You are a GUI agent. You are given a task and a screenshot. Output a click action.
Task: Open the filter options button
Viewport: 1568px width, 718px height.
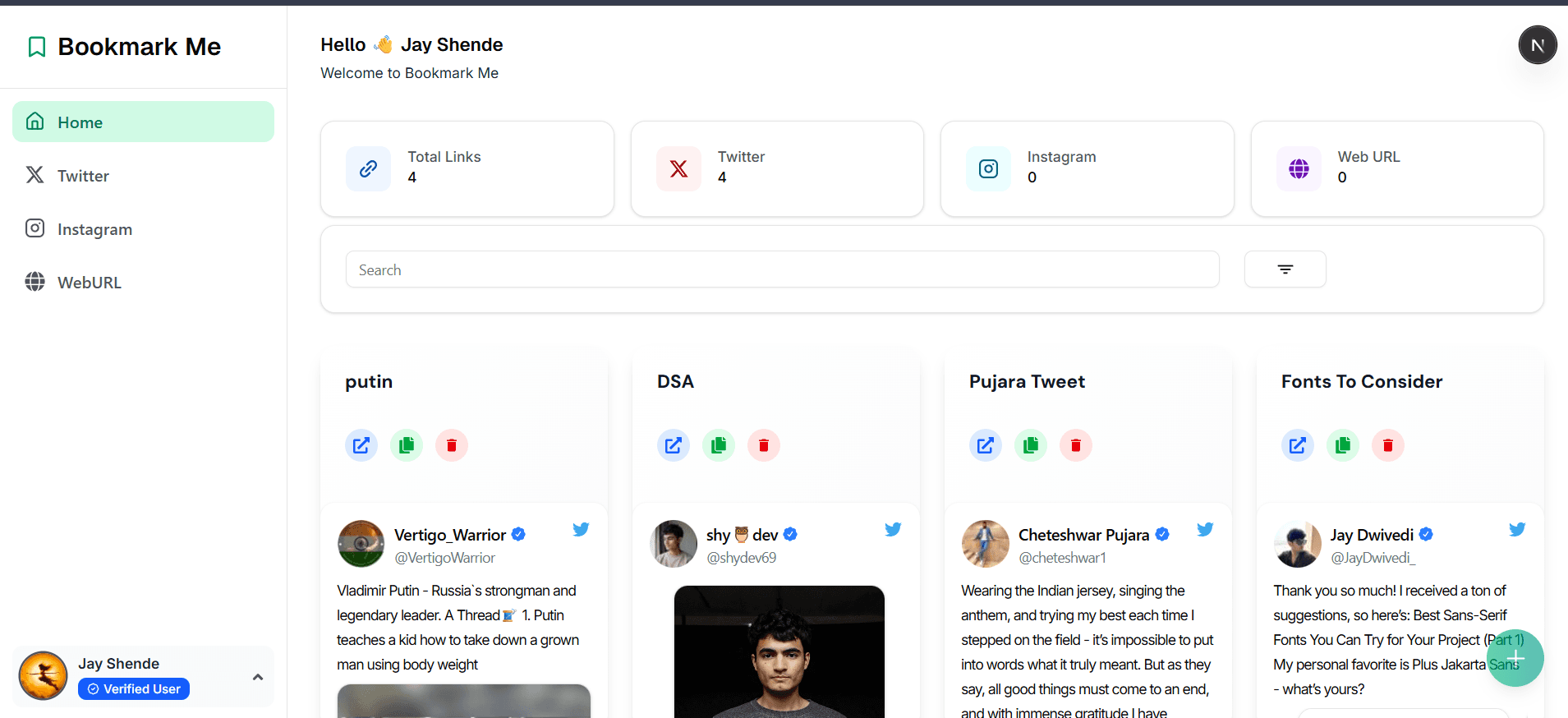(x=1285, y=269)
